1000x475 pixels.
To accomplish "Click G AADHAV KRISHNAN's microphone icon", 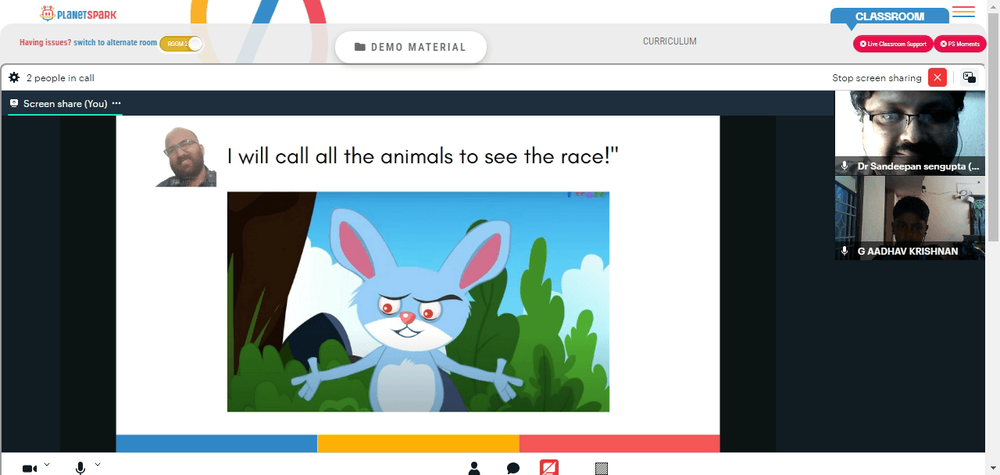I will 844,251.
